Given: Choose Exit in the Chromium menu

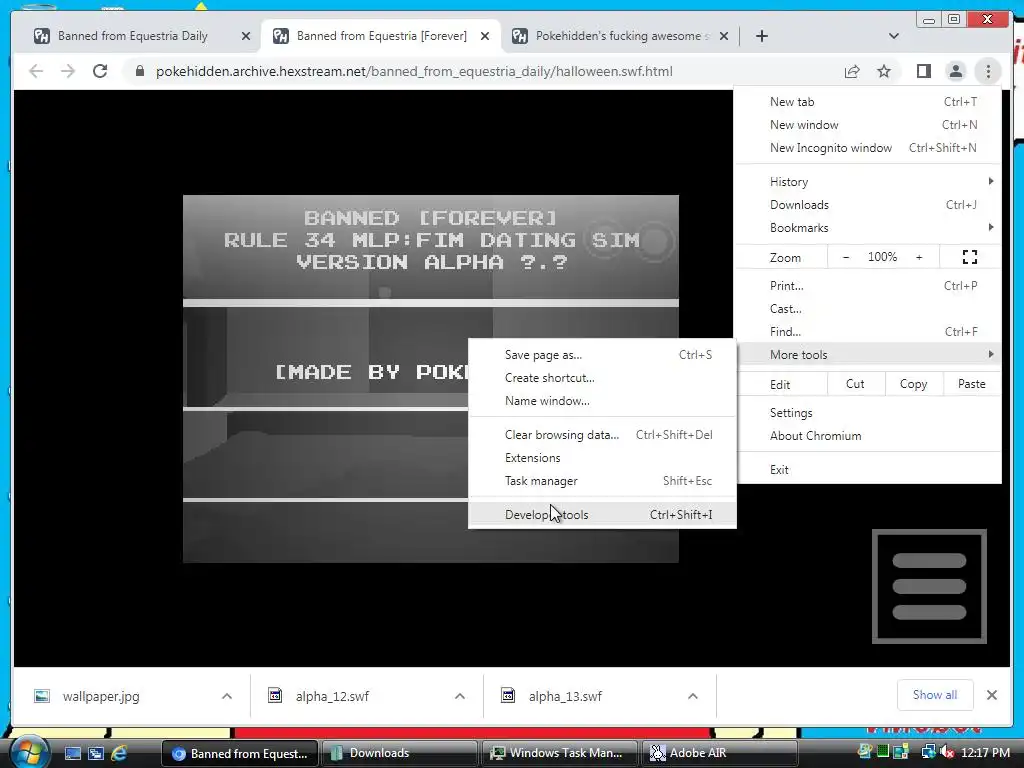Looking at the screenshot, I should tap(869, 470).
